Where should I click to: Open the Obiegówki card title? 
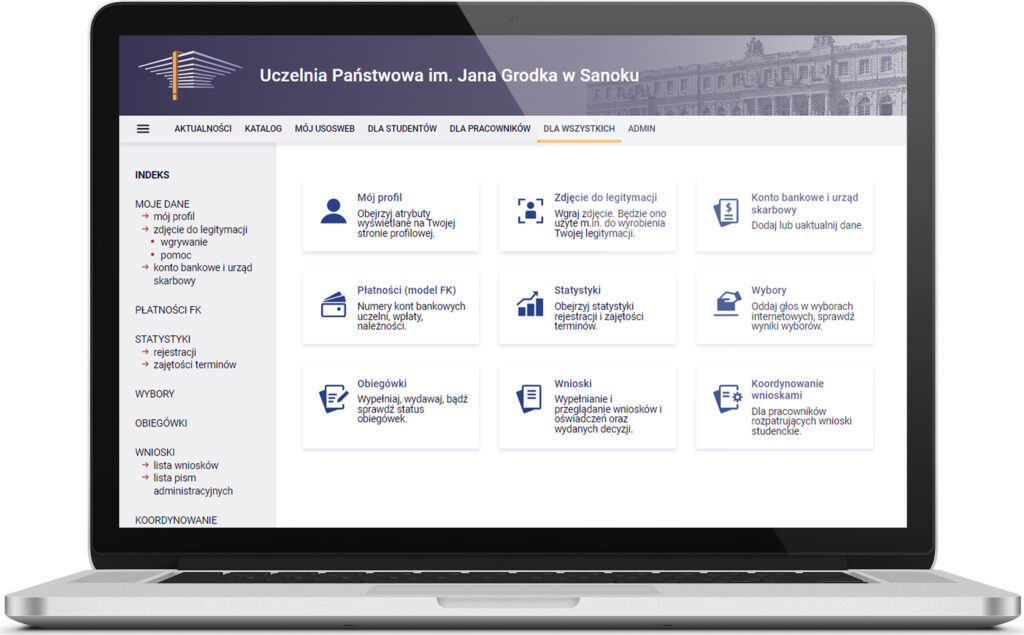382,383
